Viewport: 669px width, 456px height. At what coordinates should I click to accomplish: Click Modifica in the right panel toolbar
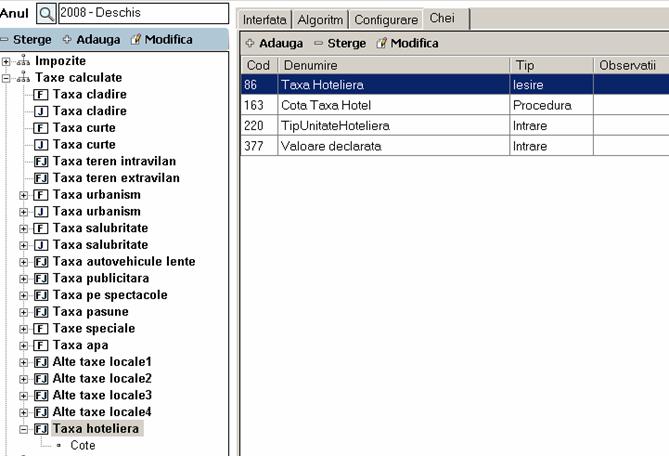click(407, 43)
